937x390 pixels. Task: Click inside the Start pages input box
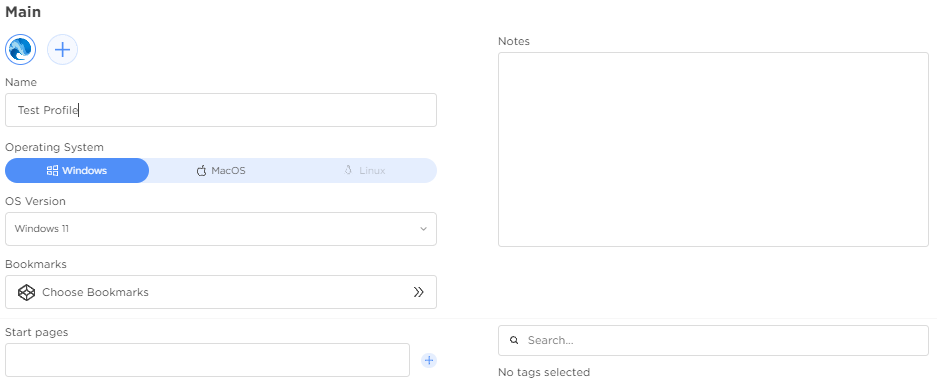207,360
